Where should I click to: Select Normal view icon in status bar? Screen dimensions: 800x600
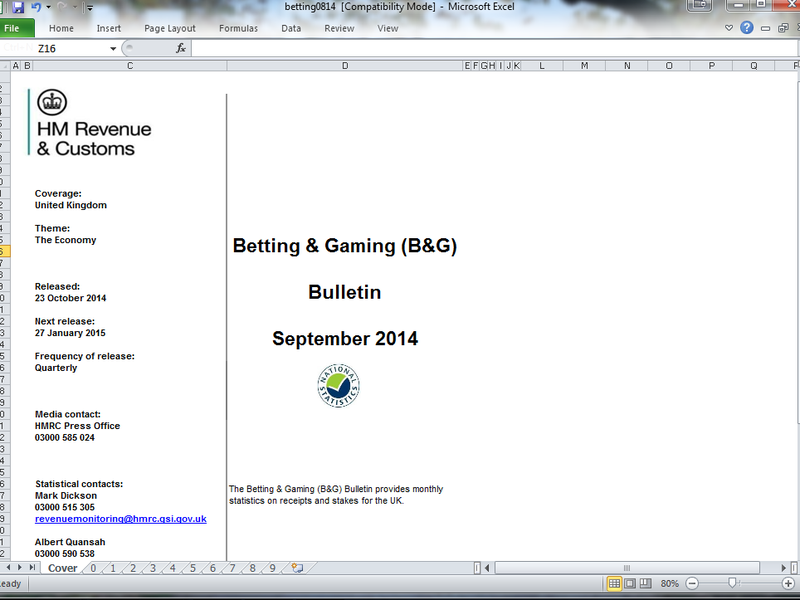click(x=614, y=583)
